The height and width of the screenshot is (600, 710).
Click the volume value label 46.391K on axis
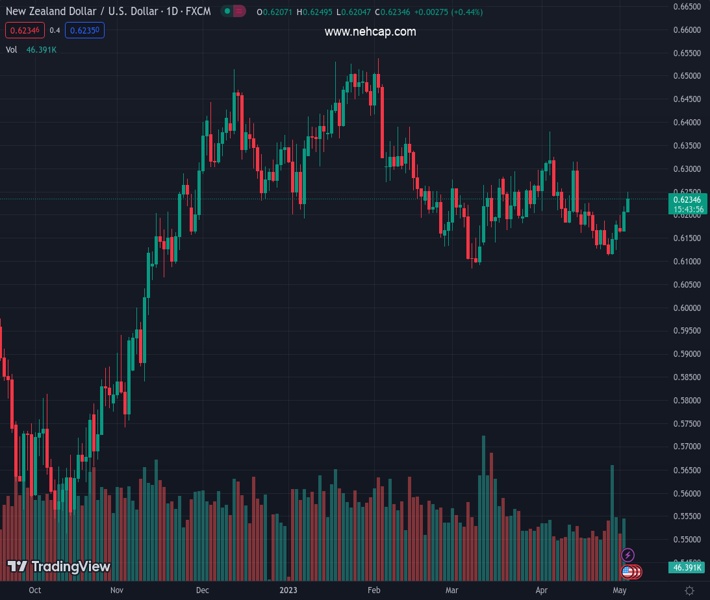[x=688, y=568]
